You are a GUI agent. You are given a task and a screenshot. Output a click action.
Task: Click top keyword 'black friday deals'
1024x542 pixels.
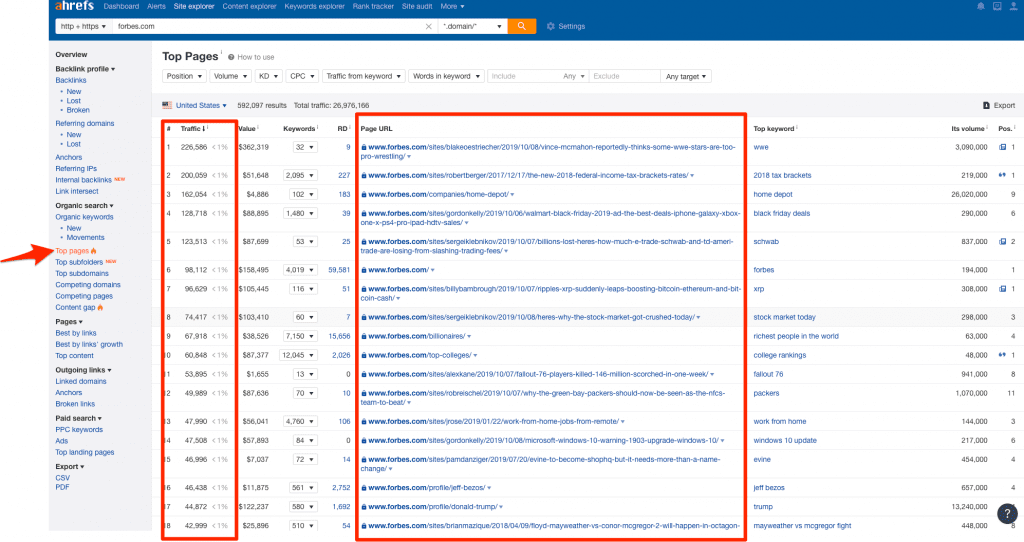[x=782, y=214]
